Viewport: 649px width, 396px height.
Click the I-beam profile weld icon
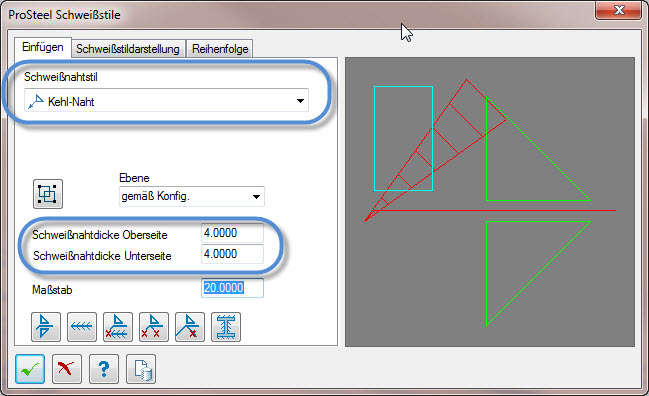[226, 327]
